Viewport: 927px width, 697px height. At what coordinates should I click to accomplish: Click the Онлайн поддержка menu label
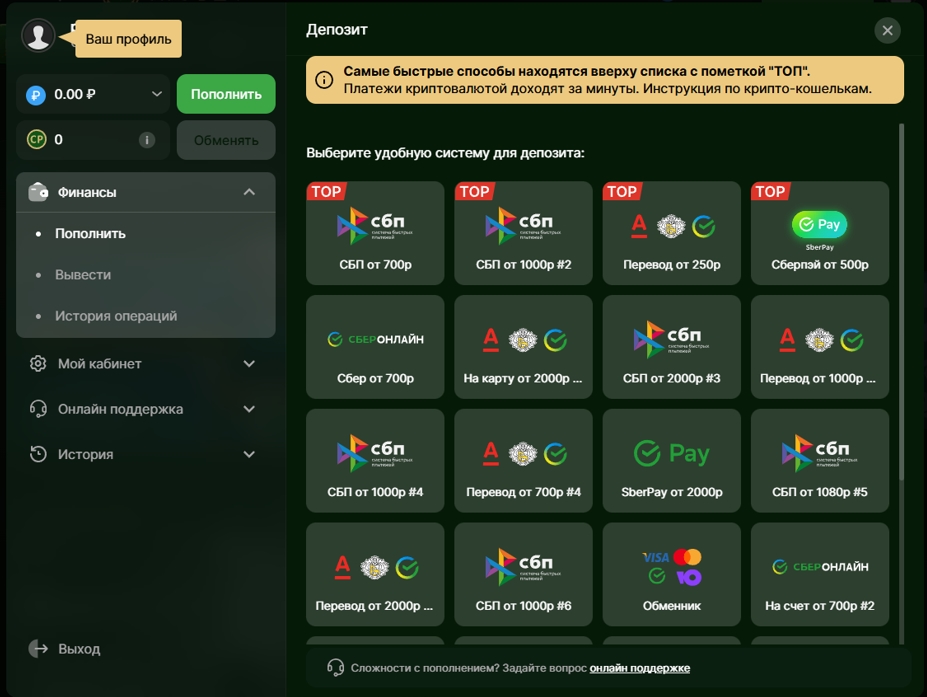click(121, 409)
